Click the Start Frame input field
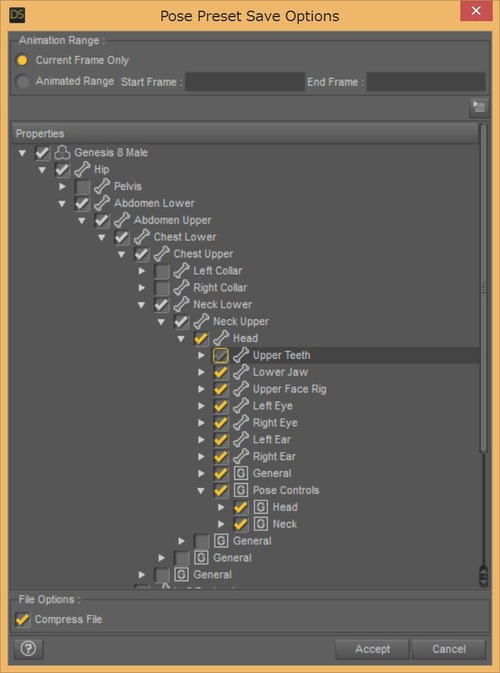The height and width of the screenshot is (673, 500). (245, 82)
